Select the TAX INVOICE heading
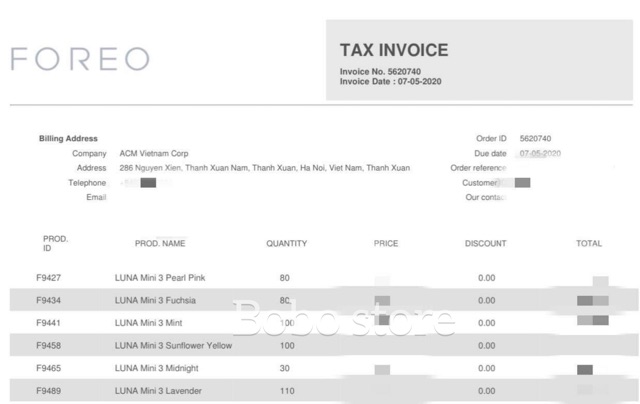Viewport: 640px width, 404px height. tap(394, 50)
